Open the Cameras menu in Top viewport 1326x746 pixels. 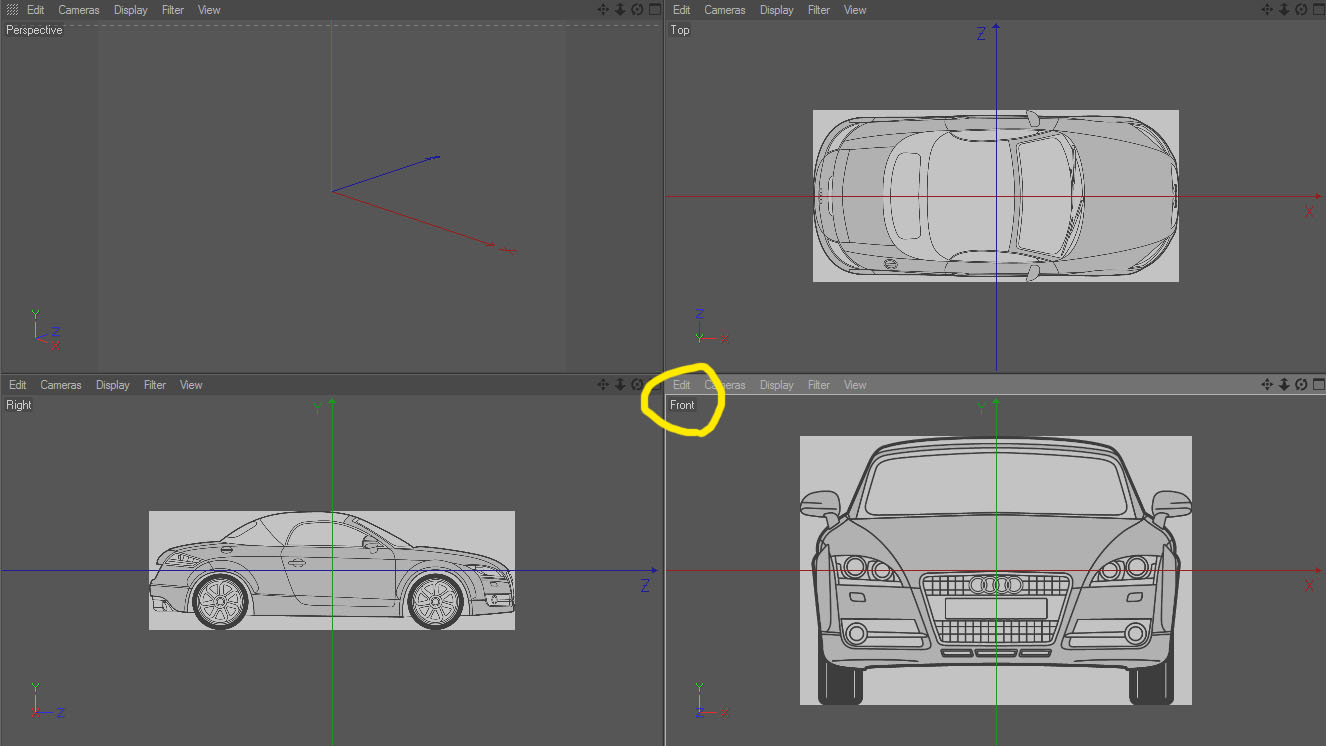coord(725,10)
